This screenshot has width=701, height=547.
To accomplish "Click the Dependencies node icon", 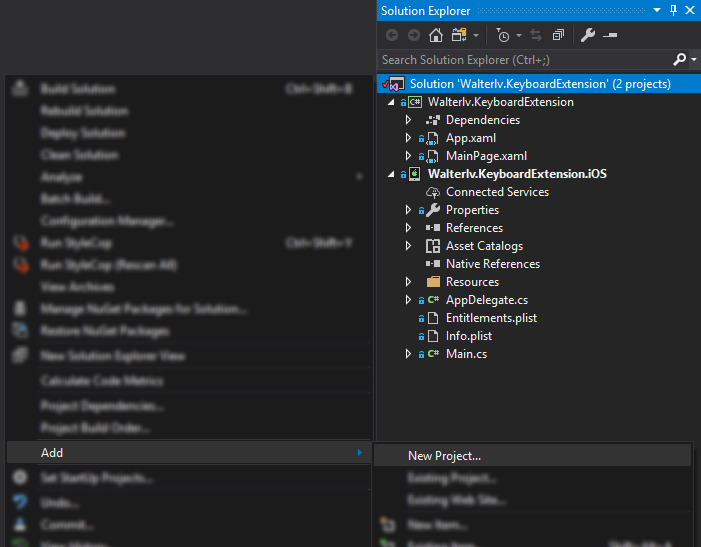I will coord(433,120).
